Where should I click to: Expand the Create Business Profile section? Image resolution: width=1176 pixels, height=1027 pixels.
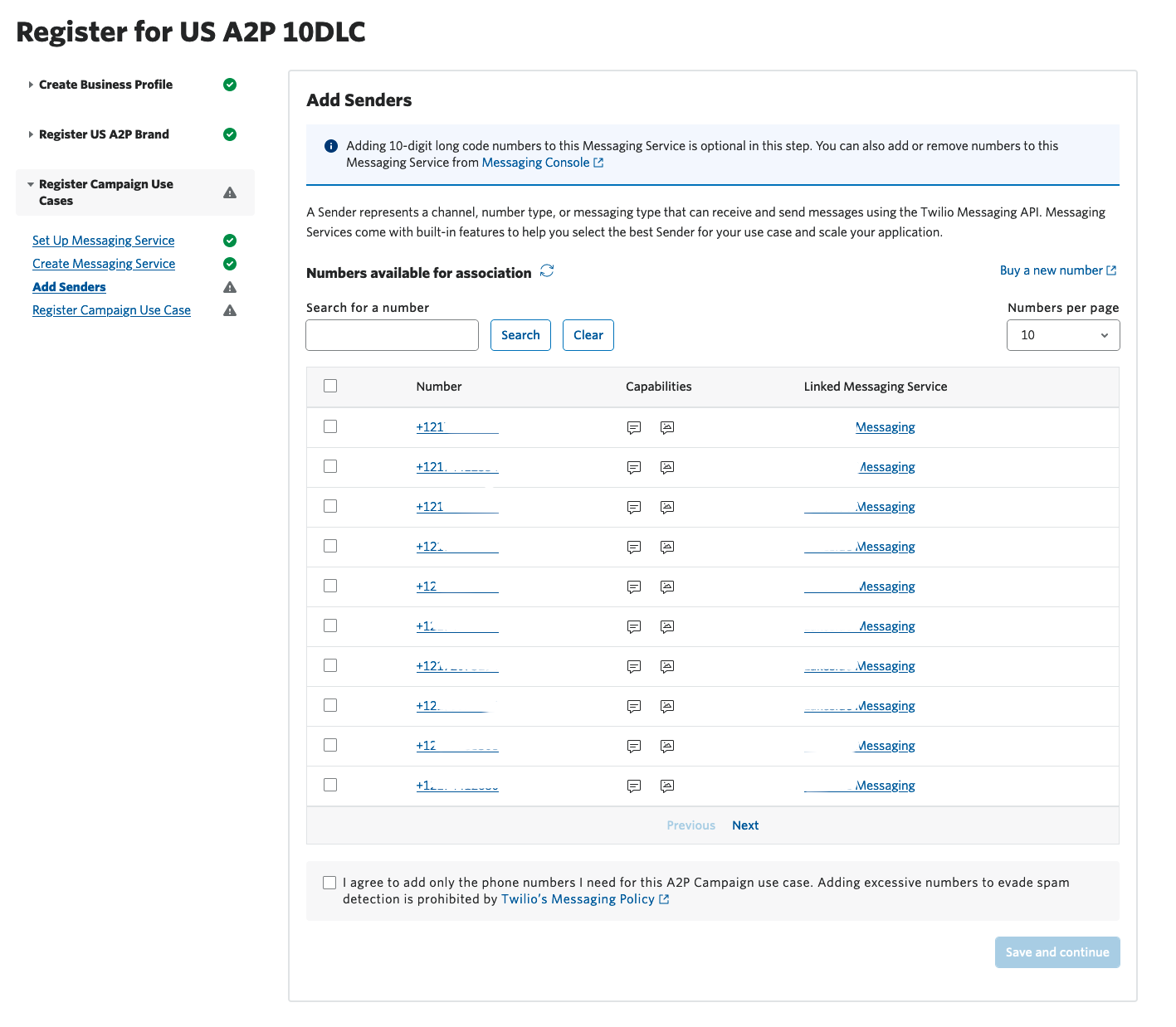coord(105,85)
